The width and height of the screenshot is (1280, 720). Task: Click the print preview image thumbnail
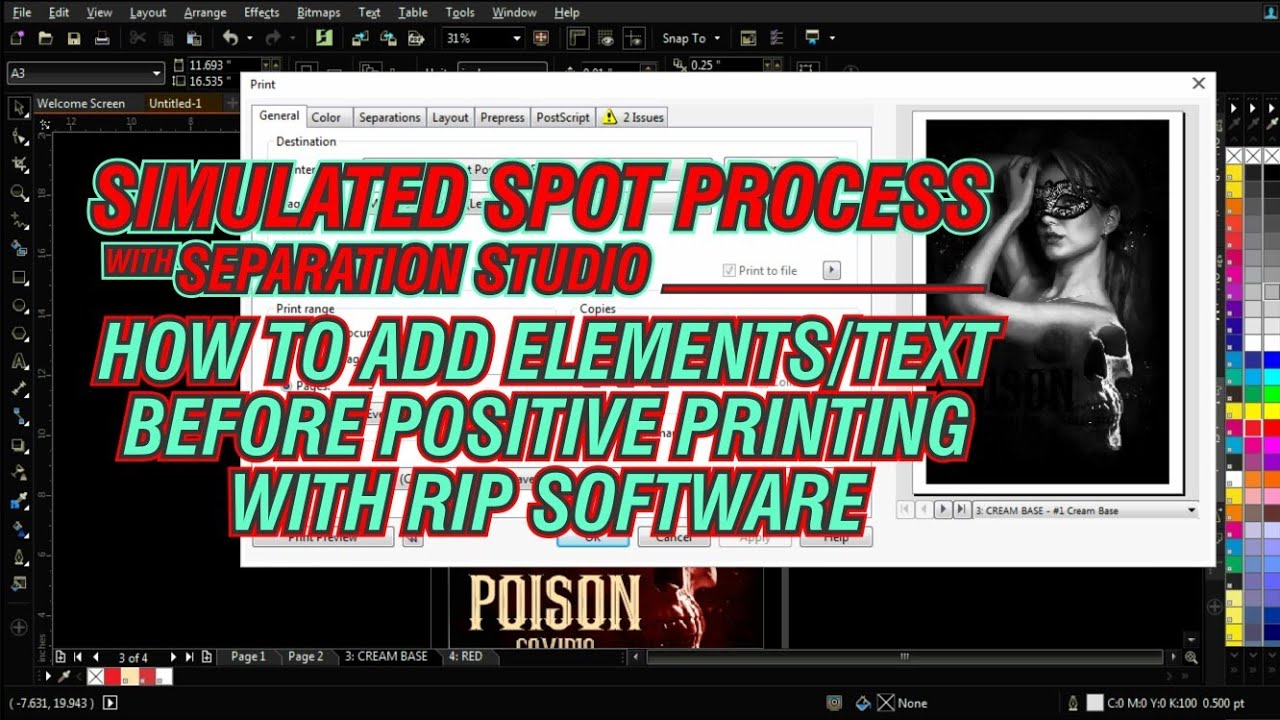point(1047,302)
